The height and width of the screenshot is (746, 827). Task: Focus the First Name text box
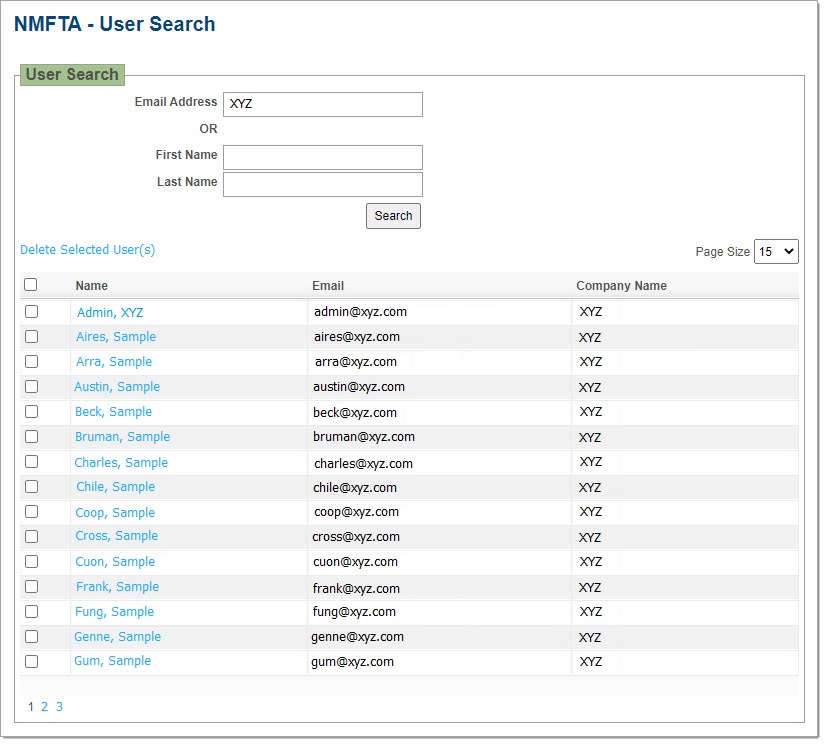(x=323, y=157)
